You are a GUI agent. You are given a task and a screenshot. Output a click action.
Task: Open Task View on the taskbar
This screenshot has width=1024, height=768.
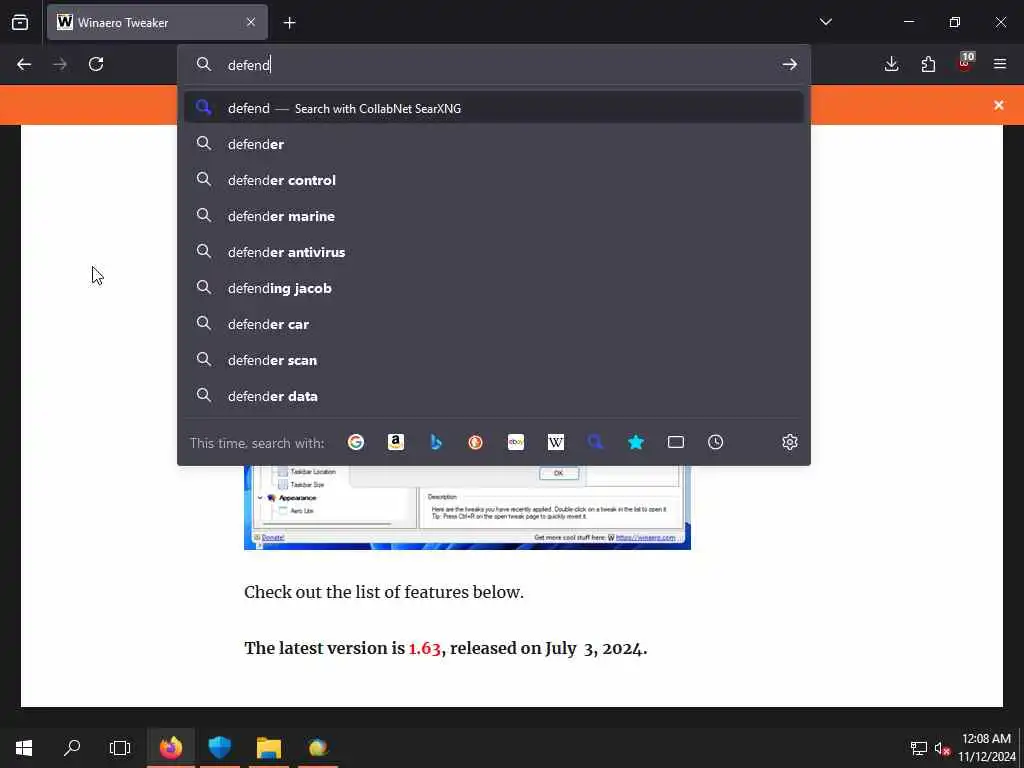(120, 748)
